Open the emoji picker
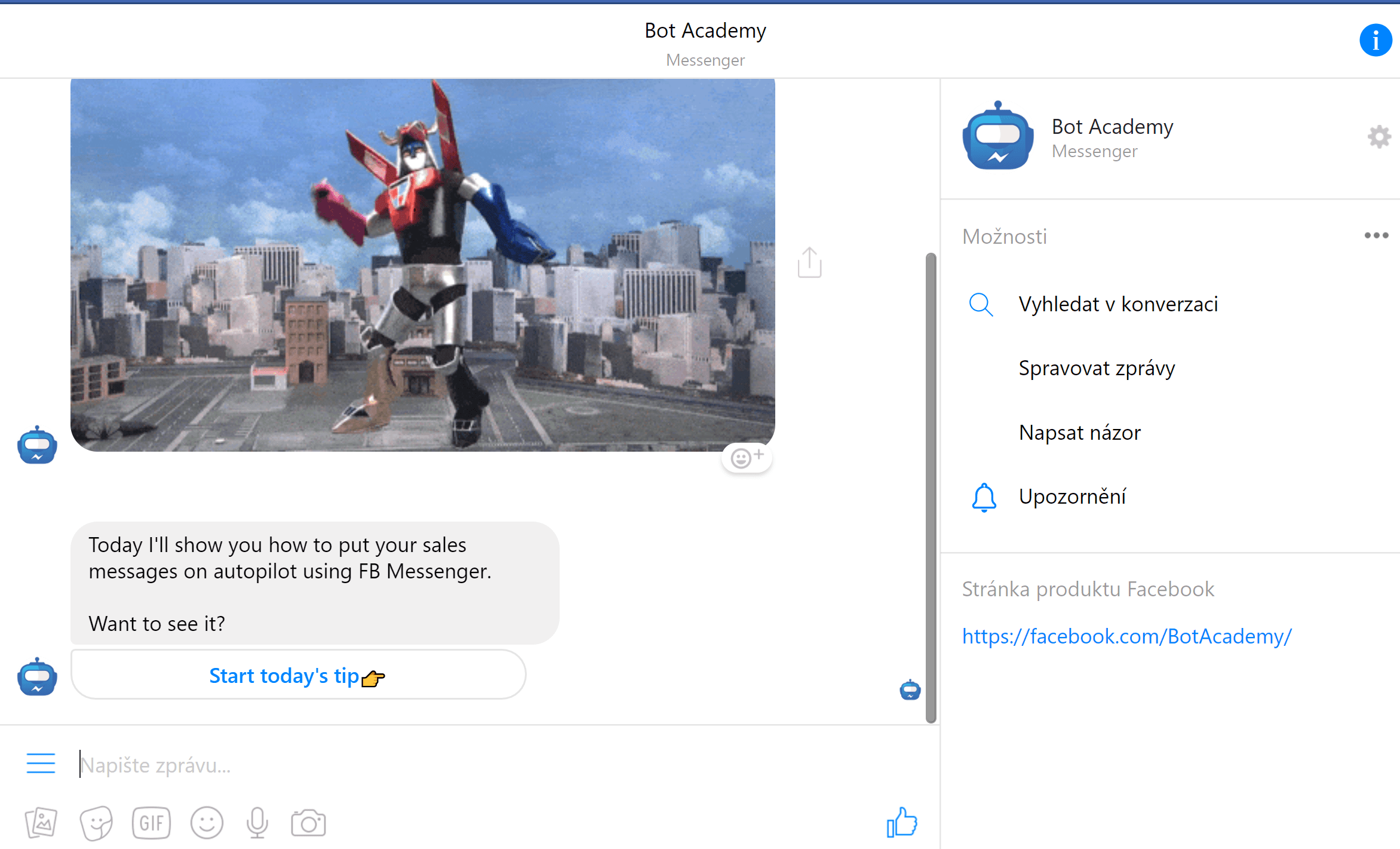Image resolution: width=1400 pixels, height=849 pixels. (x=207, y=823)
